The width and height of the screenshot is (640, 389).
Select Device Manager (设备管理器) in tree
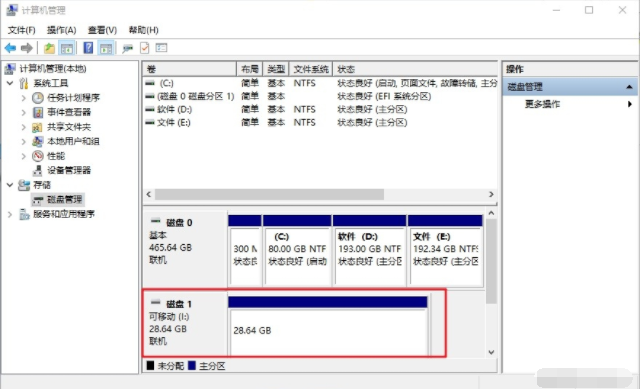69,170
